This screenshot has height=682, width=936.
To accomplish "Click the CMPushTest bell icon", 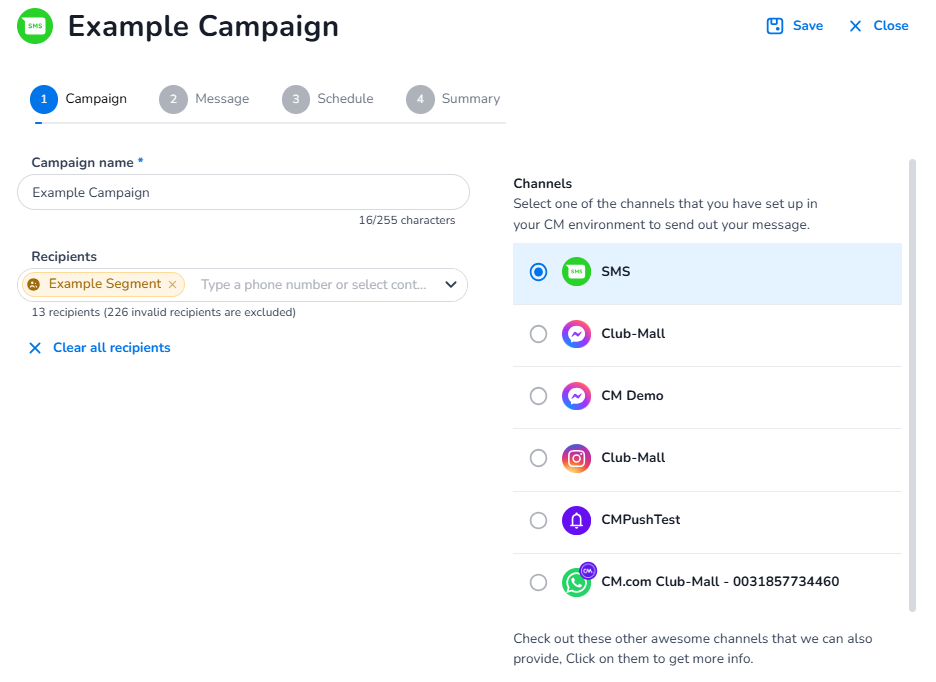I will pos(576,520).
